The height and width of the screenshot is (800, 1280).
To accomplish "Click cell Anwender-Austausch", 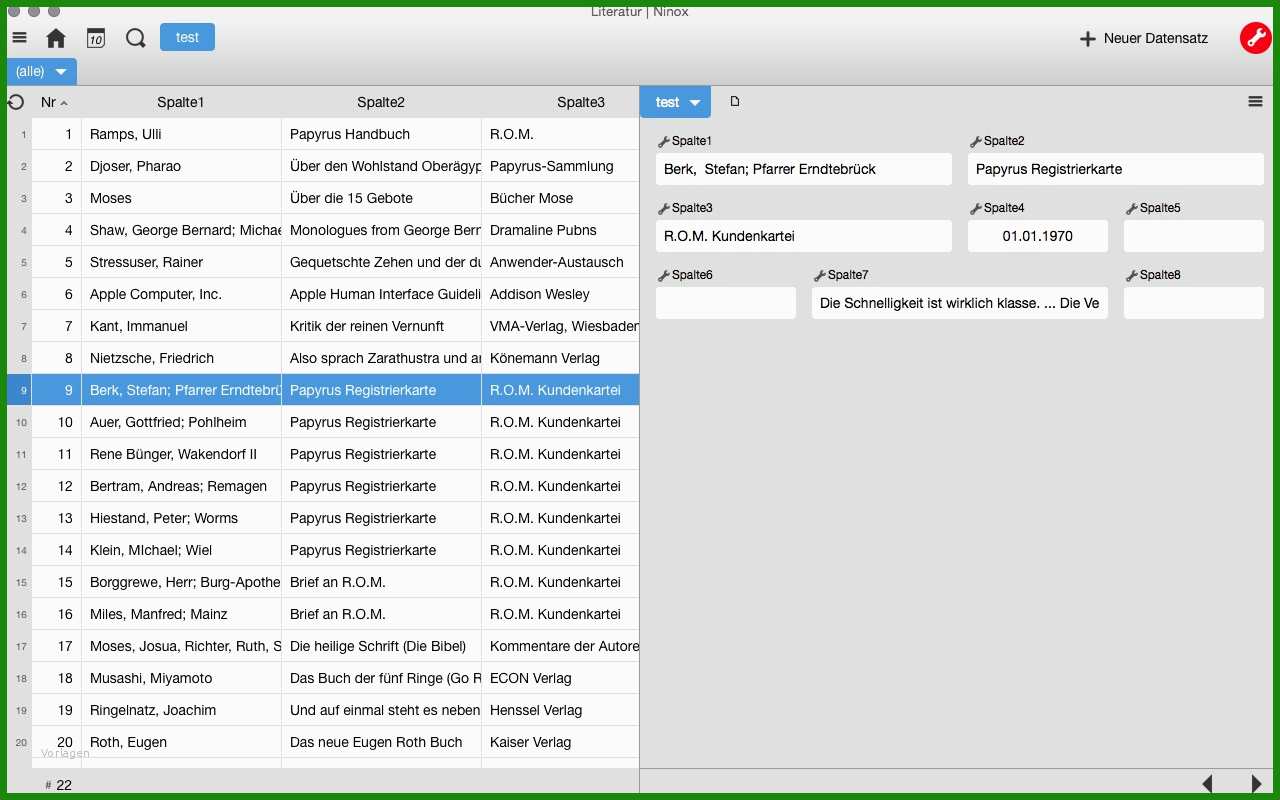I will pyautogui.click(x=560, y=262).
